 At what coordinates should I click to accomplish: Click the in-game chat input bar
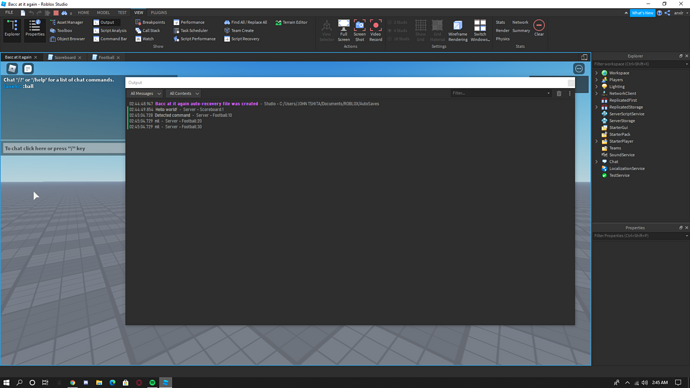pyautogui.click(x=64, y=148)
